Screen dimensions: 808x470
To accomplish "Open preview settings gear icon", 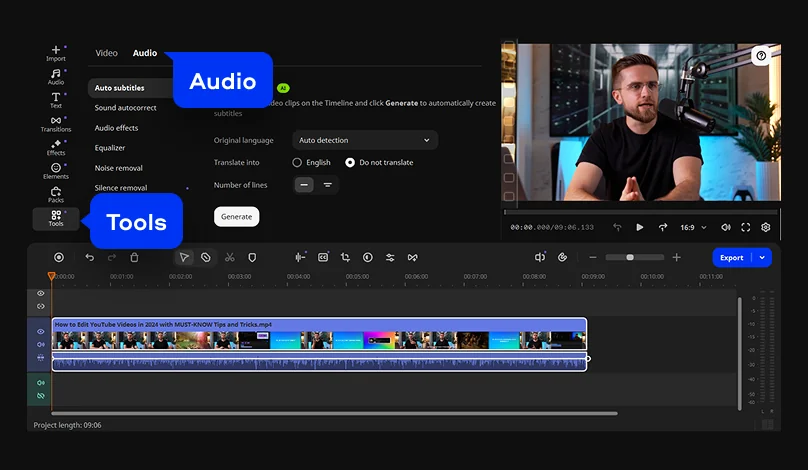I will 766,227.
